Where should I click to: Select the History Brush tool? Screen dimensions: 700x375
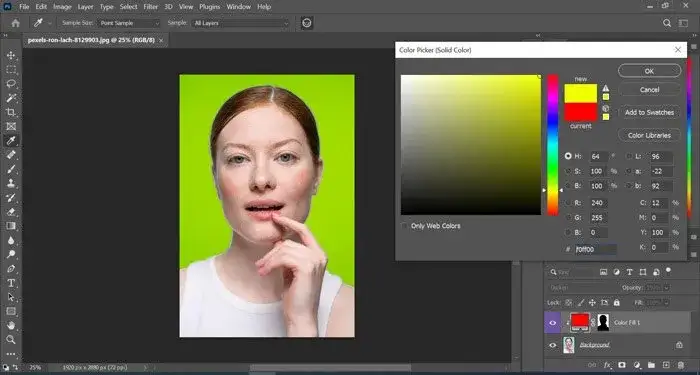point(11,197)
